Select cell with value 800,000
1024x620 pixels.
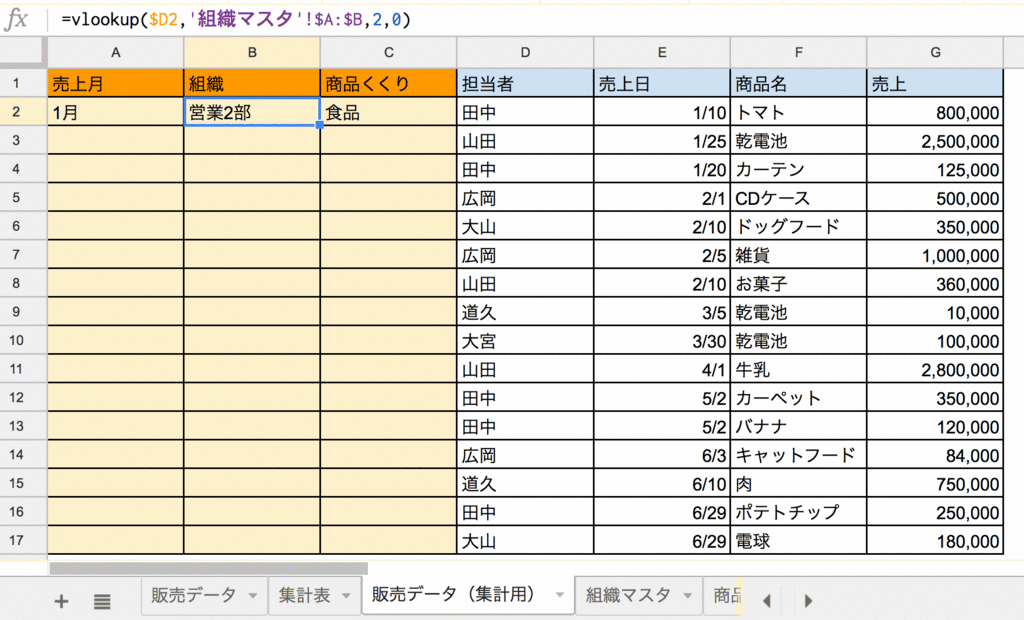[935, 112]
